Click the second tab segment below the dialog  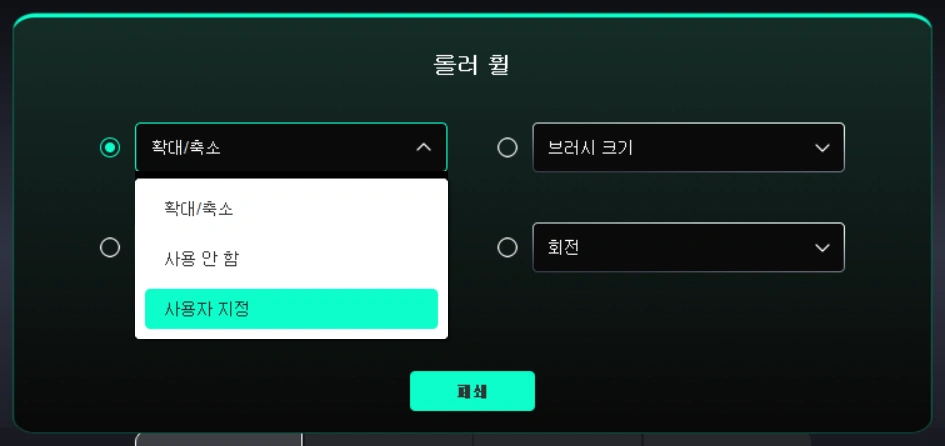coord(388,439)
